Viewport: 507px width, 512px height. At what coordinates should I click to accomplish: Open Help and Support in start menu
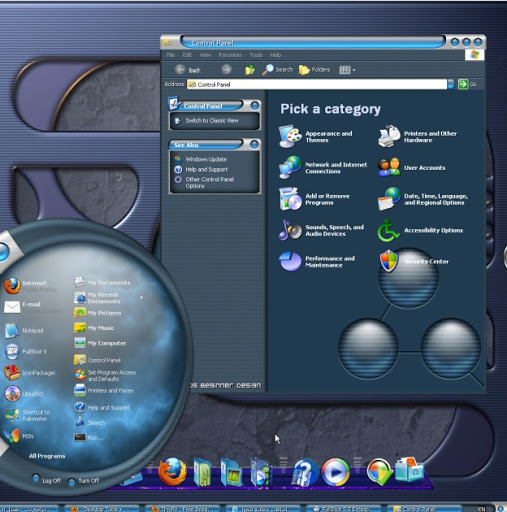[x=102, y=407]
